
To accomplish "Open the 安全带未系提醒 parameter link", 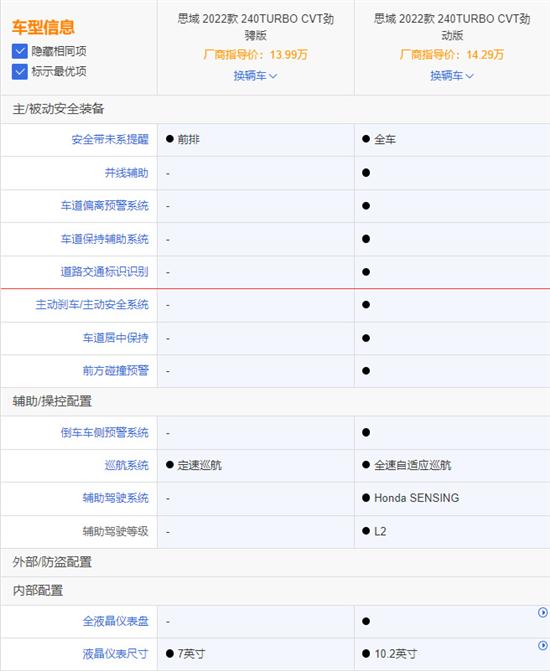I will (110, 140).
